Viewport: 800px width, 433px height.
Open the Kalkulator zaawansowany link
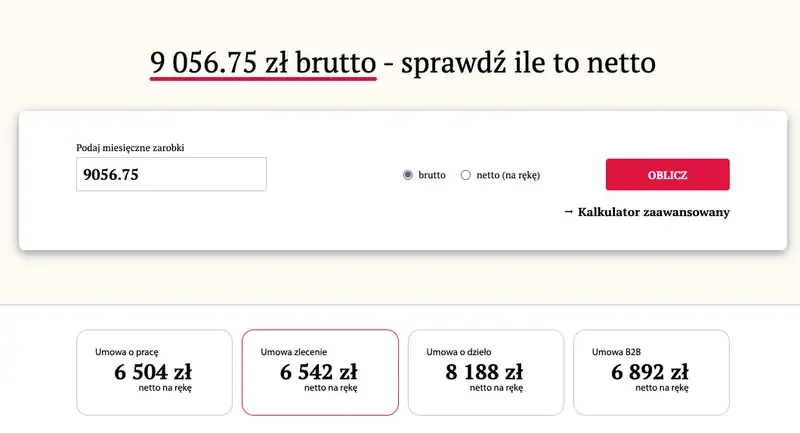653,212
